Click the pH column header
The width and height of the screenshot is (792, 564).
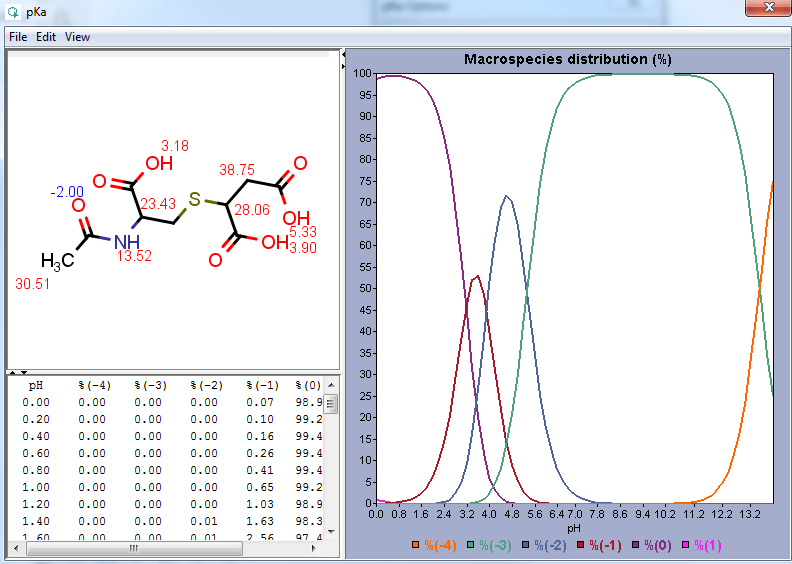(x=36, y=386)
